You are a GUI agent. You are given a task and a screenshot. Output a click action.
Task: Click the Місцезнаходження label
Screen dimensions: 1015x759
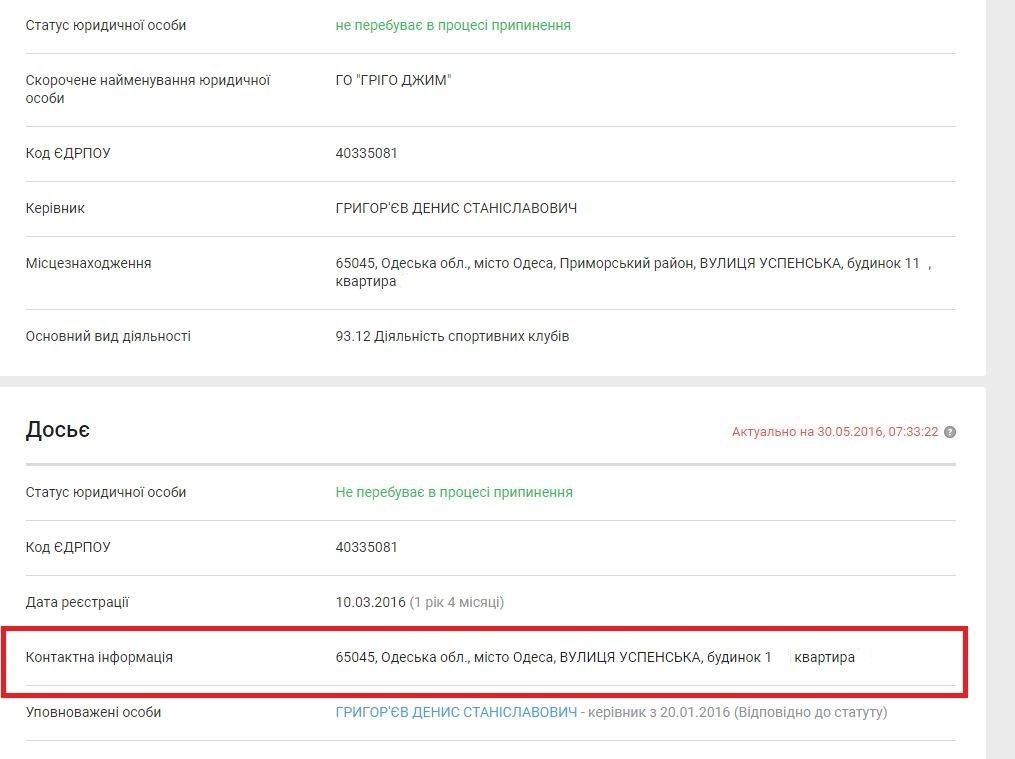pos(88,263)
